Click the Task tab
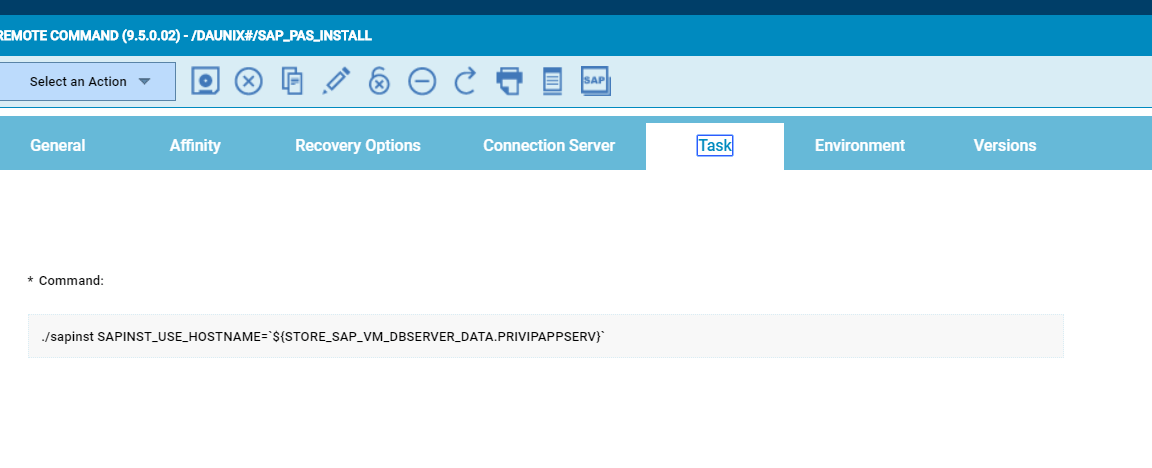 tap(715, 145)
